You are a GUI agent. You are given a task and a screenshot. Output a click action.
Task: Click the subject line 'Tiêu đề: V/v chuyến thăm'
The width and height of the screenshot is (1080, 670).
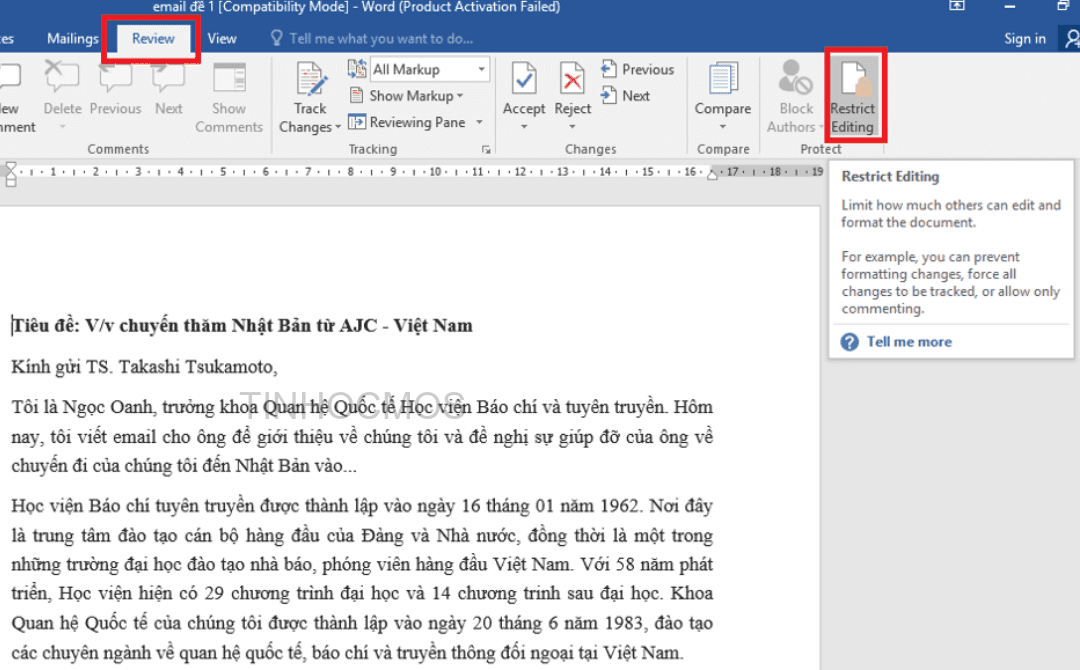(242, 325)
